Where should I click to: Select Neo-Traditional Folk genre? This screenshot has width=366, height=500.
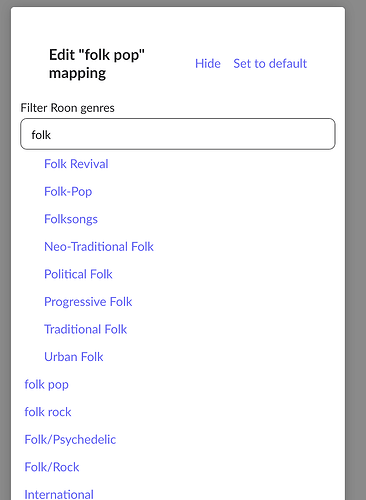tap(99, 247)
